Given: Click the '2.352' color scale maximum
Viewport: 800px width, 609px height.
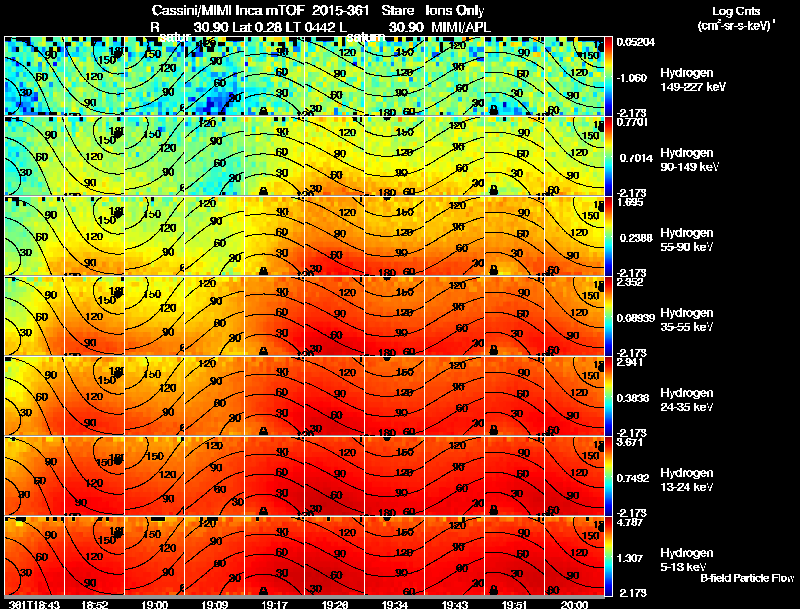Looking at the screenshot, I should (630, 283).
